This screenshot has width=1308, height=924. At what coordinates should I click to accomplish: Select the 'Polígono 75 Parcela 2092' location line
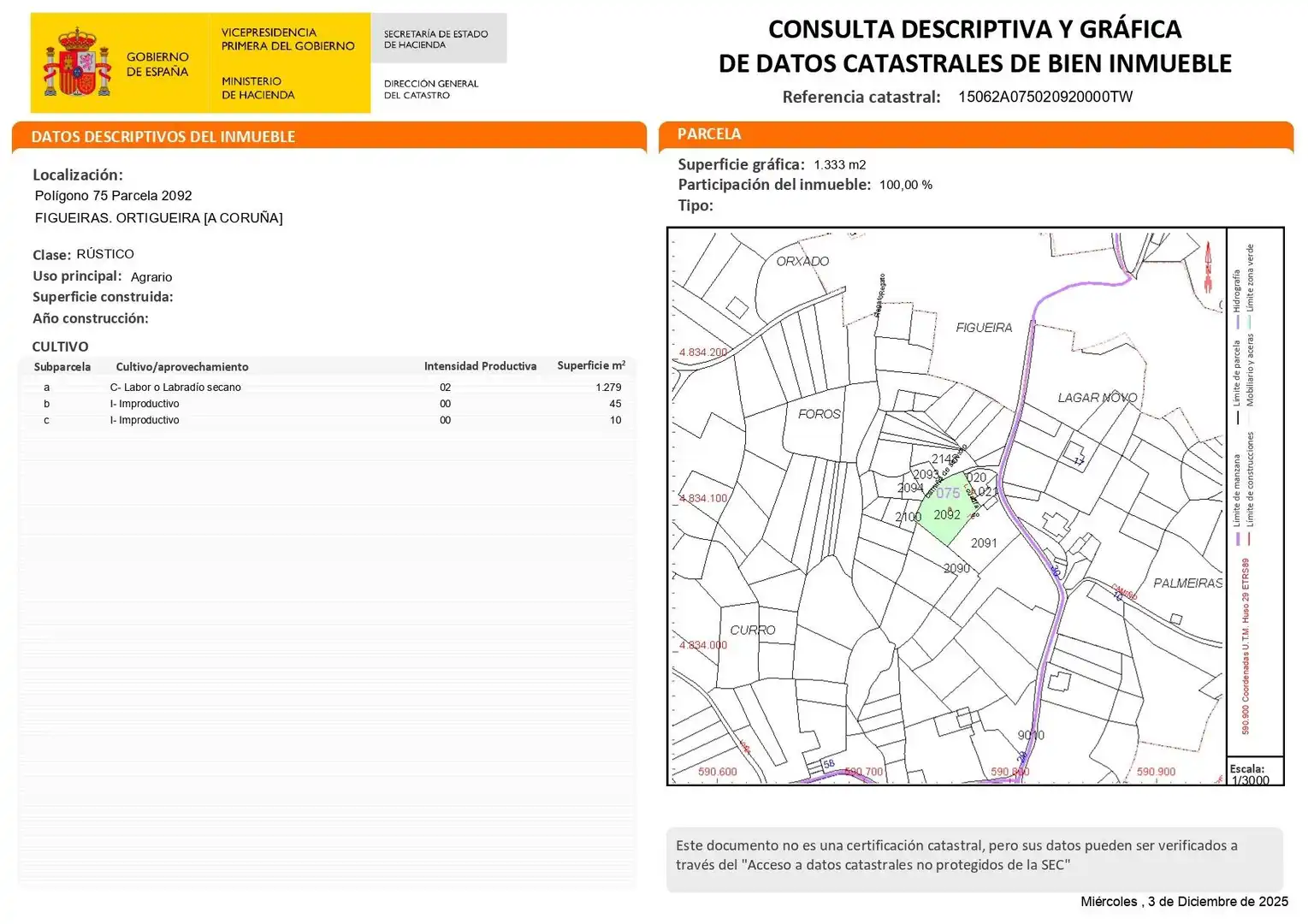(113, 196)
